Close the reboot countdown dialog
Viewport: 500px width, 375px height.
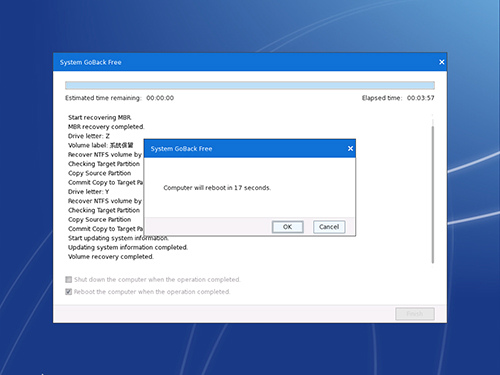tap(350, 149)
